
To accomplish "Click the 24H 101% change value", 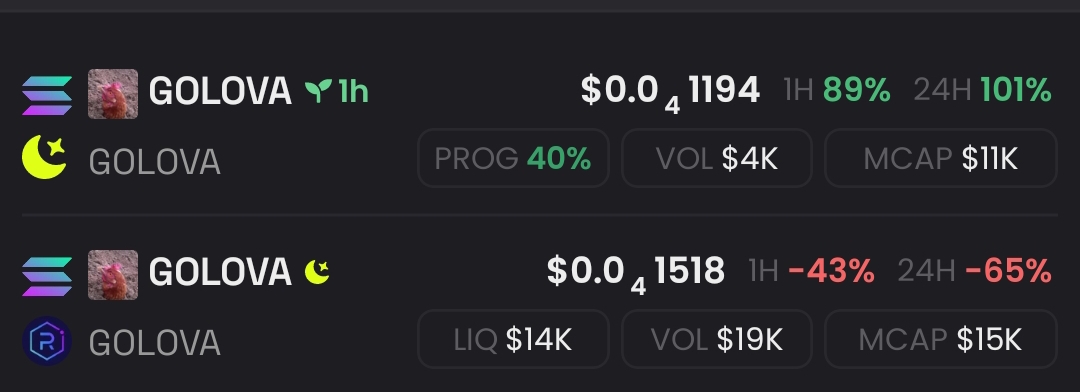I will tap(1016, 90).
